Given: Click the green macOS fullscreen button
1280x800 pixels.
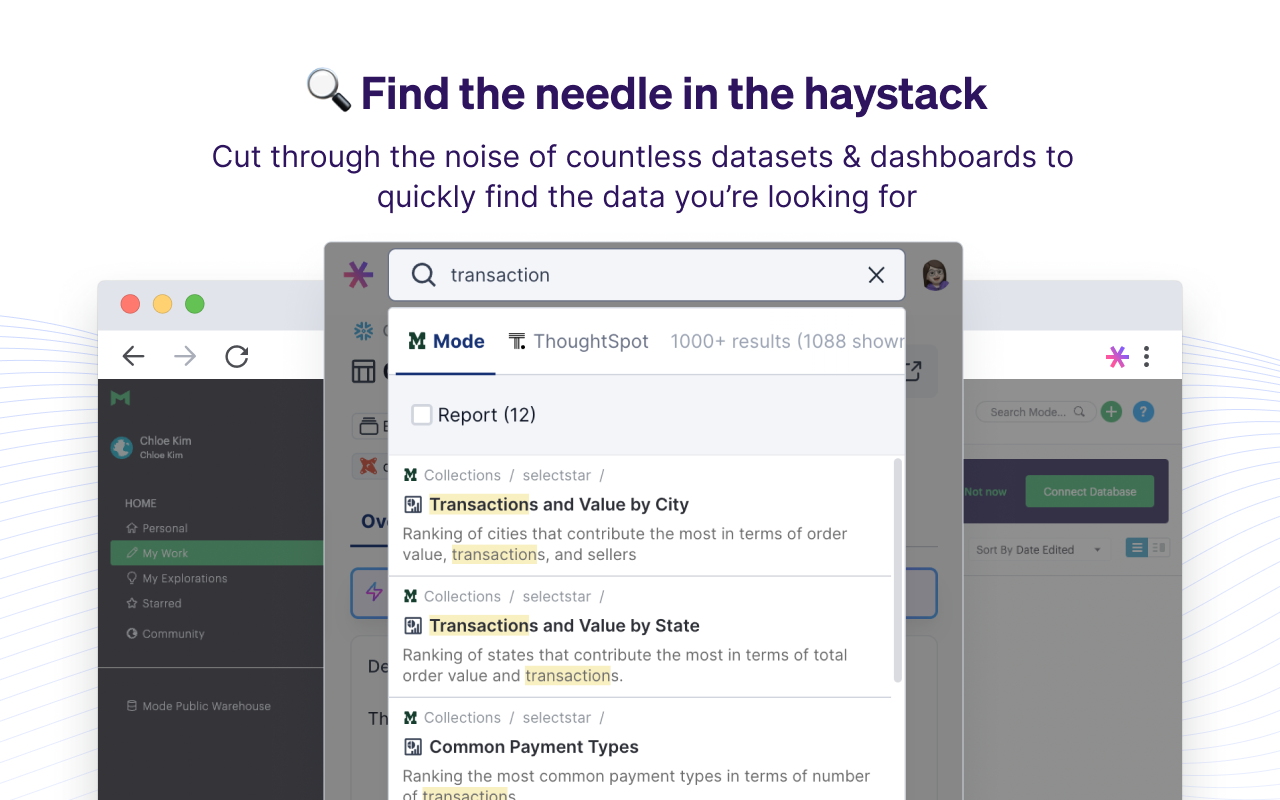Looking at the screenshot, I should (195, 304).
